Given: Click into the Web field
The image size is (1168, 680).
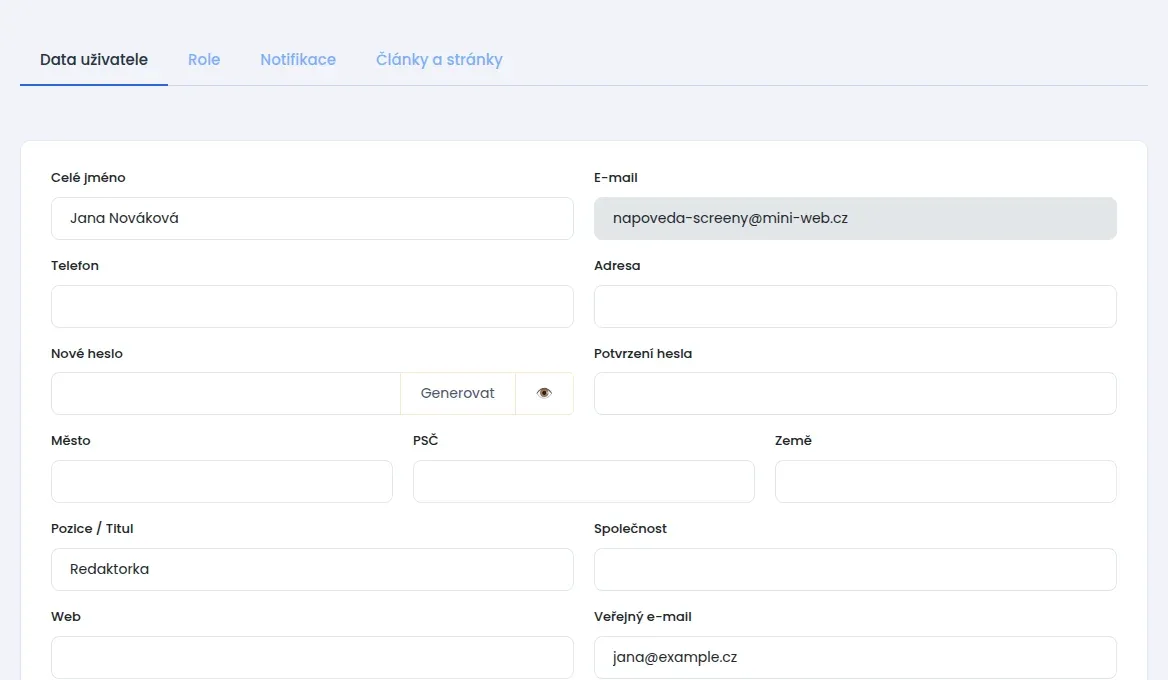Looking at the screenshot, I should (312, 657).
